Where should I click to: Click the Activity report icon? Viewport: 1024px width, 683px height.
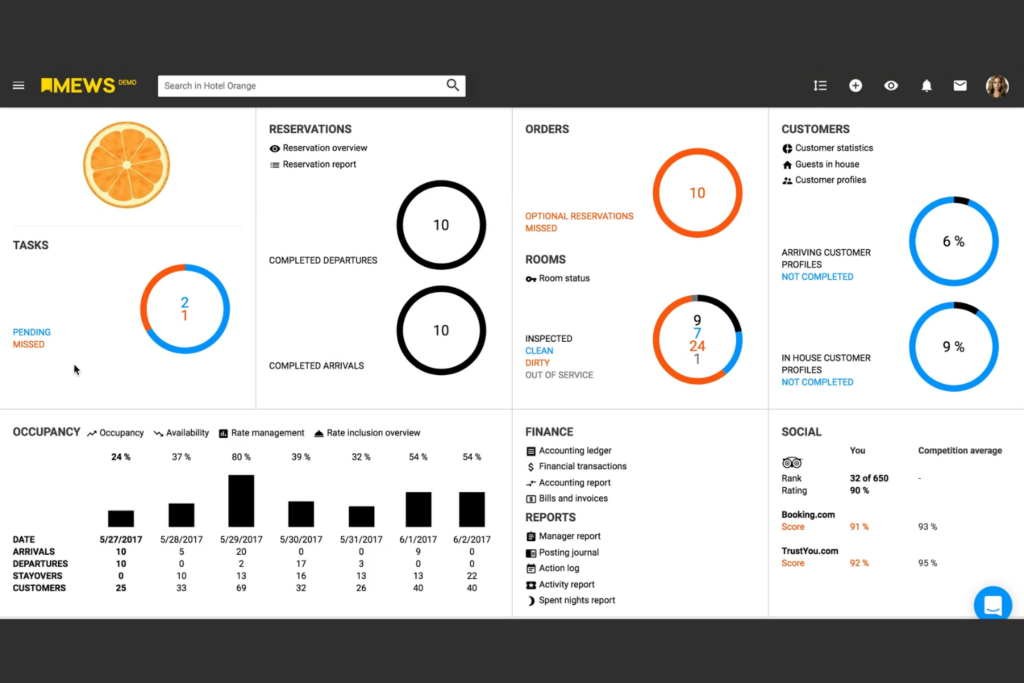point(531,585)
